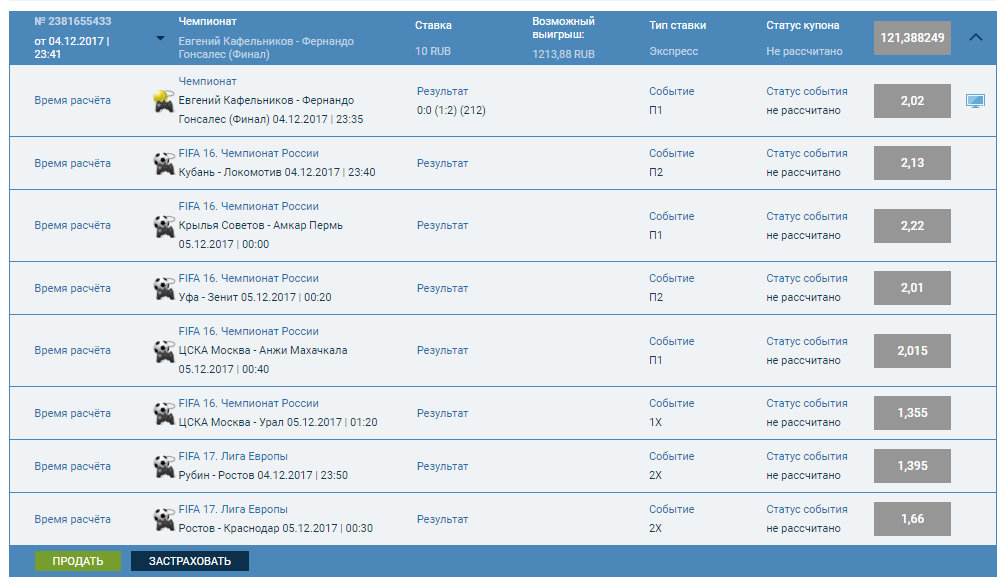Screen dimensions: 1003x583
Task: Click coupon status Не рассчитано in header
Action: coord(804,51)
